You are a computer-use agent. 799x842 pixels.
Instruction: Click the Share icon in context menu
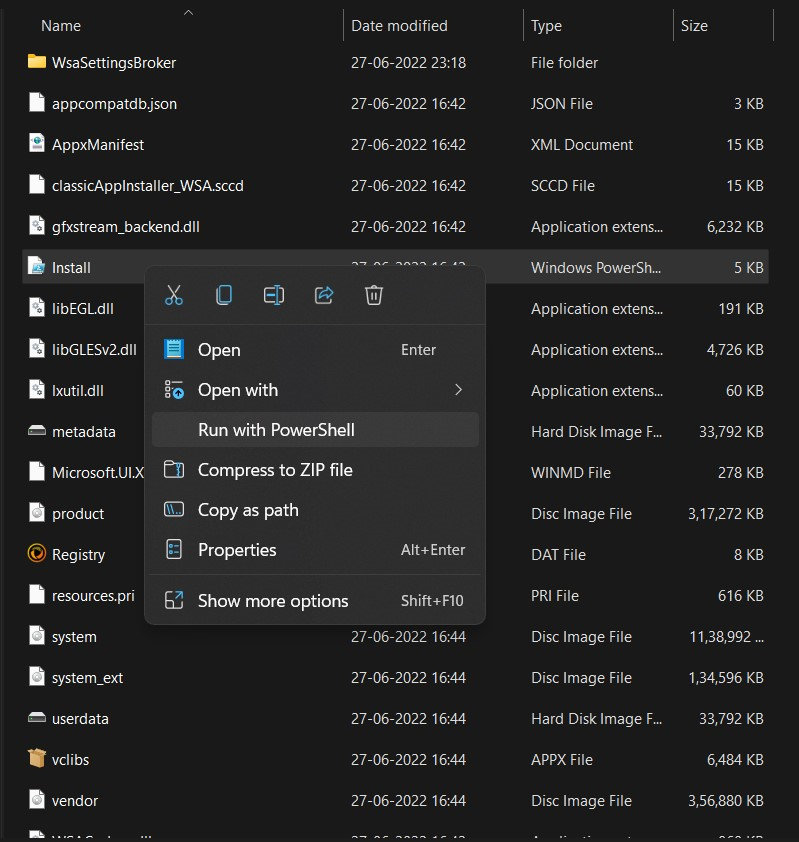coord(324,295)
